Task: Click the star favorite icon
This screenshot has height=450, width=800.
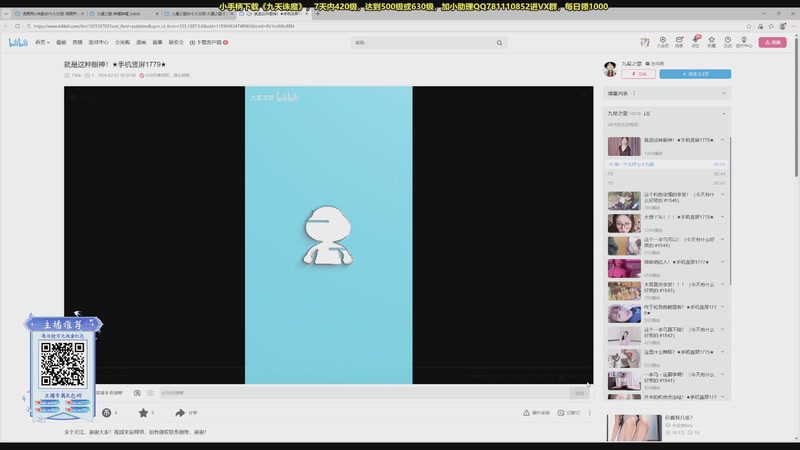Action: pos(144,412)
